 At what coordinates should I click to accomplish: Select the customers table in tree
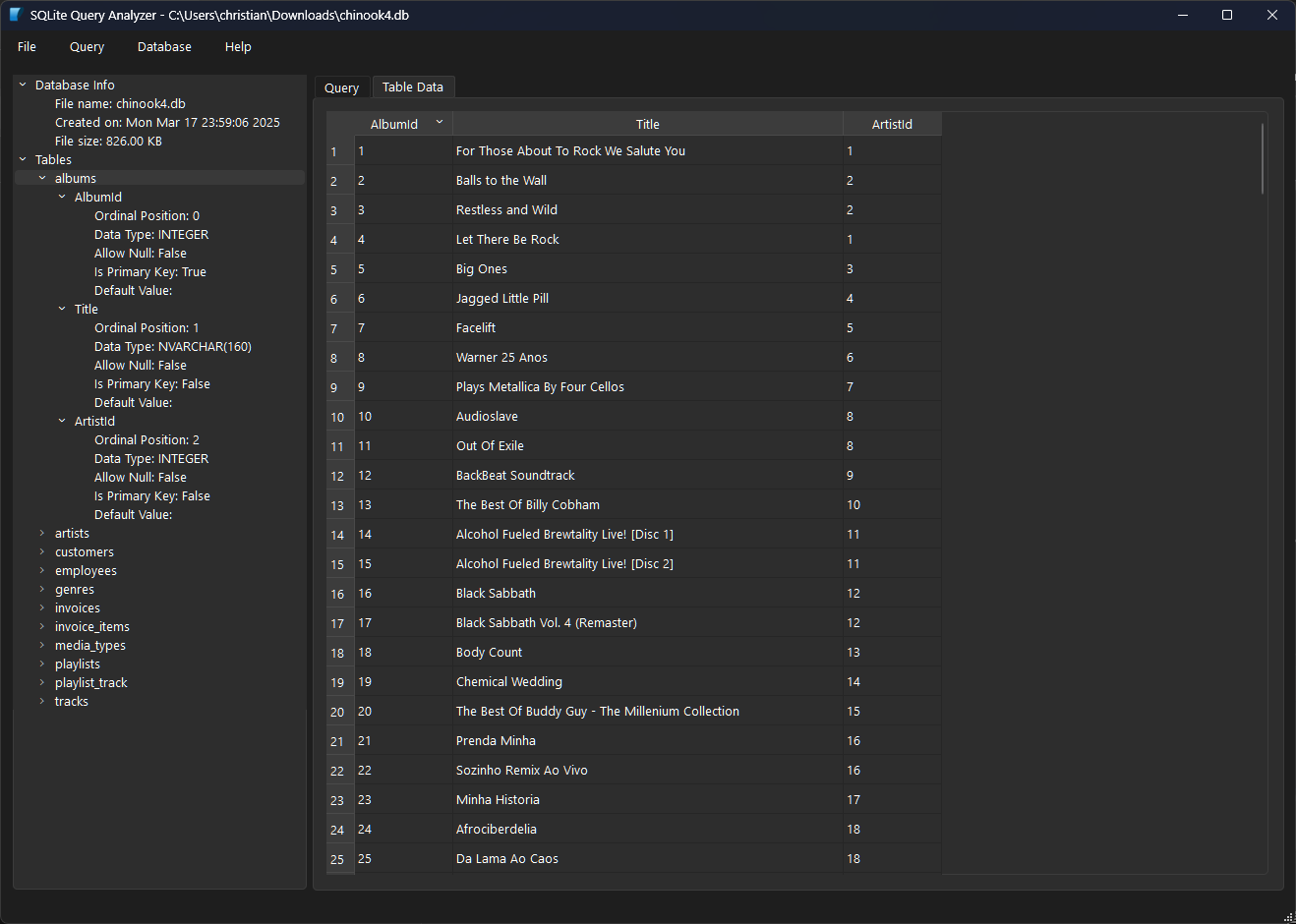pyautogui.click(x=85, y=551)
